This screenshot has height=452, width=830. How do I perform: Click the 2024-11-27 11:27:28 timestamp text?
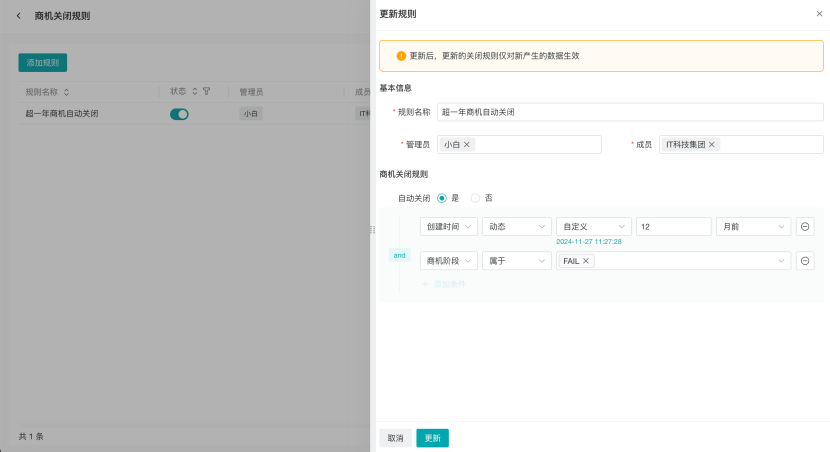coord(589,241)
